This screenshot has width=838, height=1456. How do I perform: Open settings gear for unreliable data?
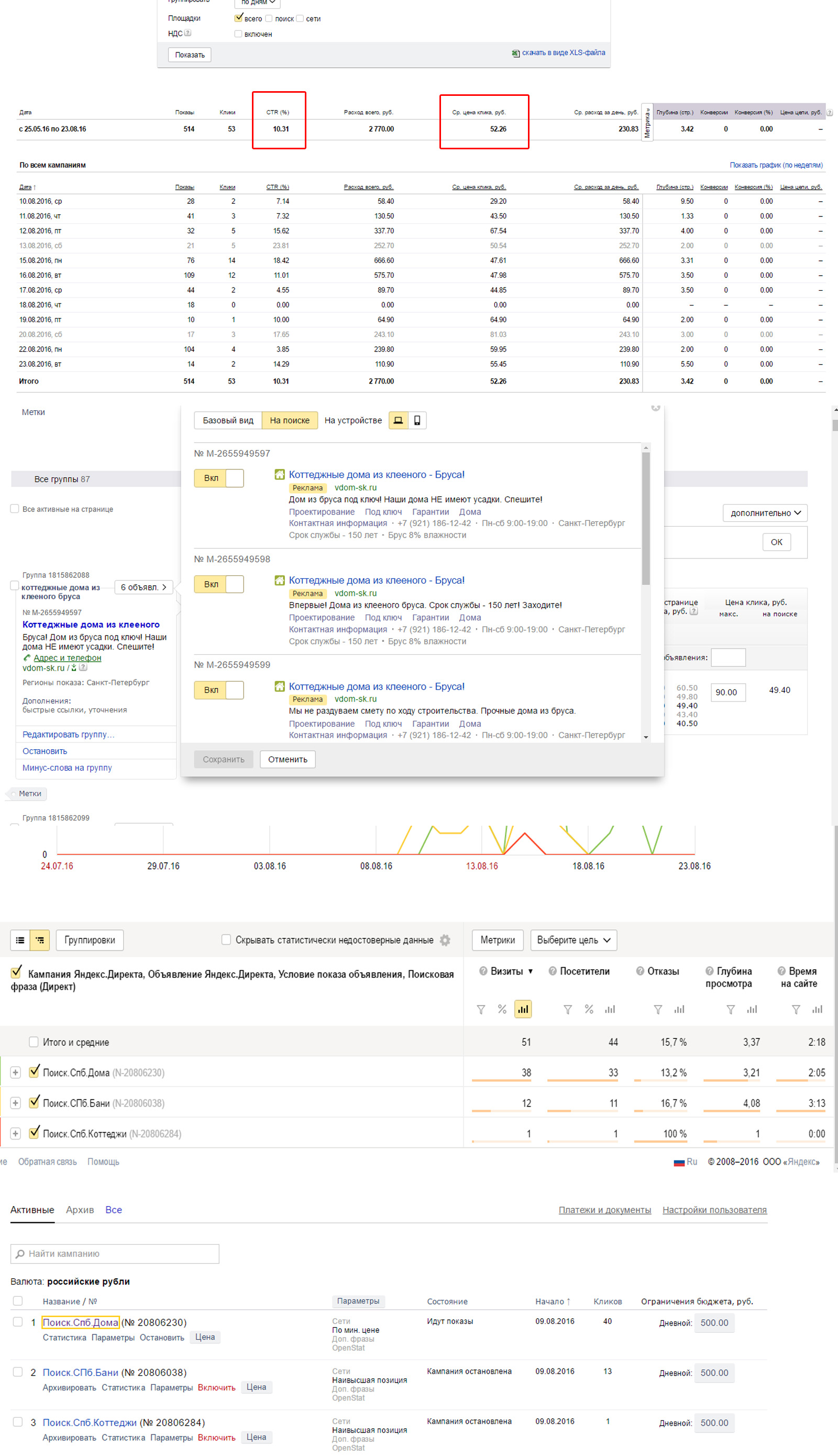pyautogui.click(x=445, y=940)
